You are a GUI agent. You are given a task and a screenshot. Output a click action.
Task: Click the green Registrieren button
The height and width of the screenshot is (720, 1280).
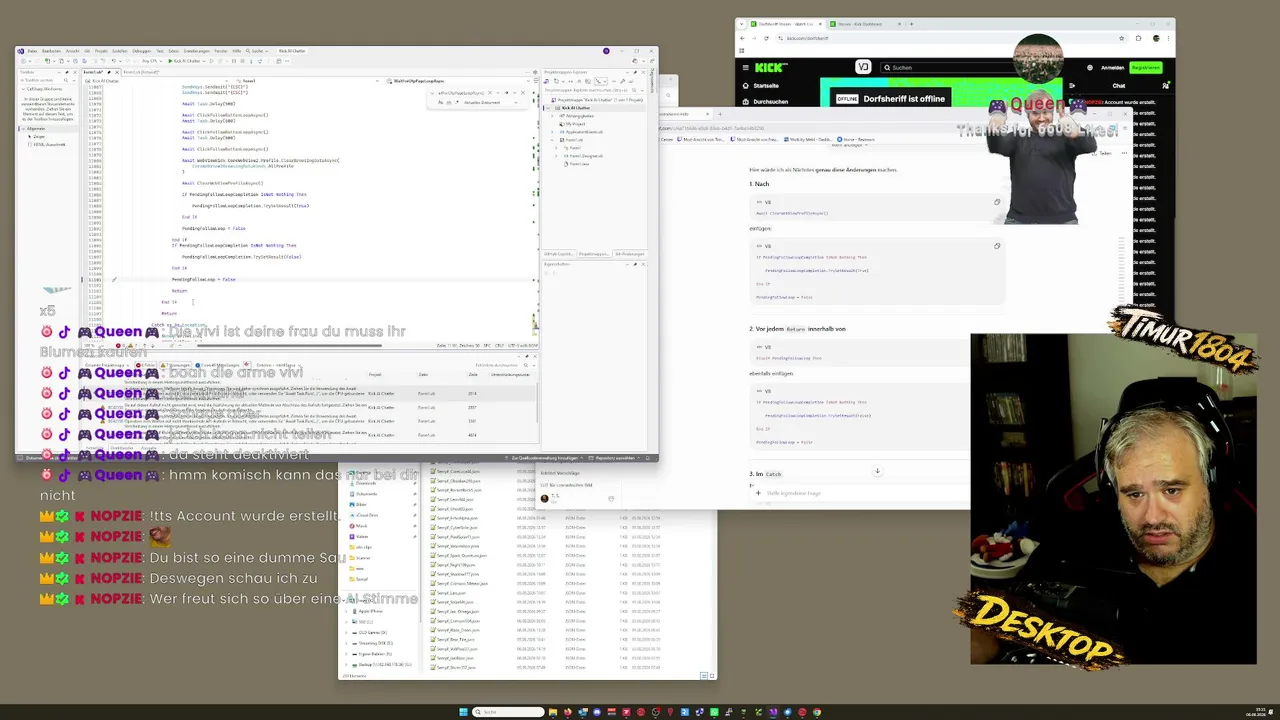tap(1145, 67)
